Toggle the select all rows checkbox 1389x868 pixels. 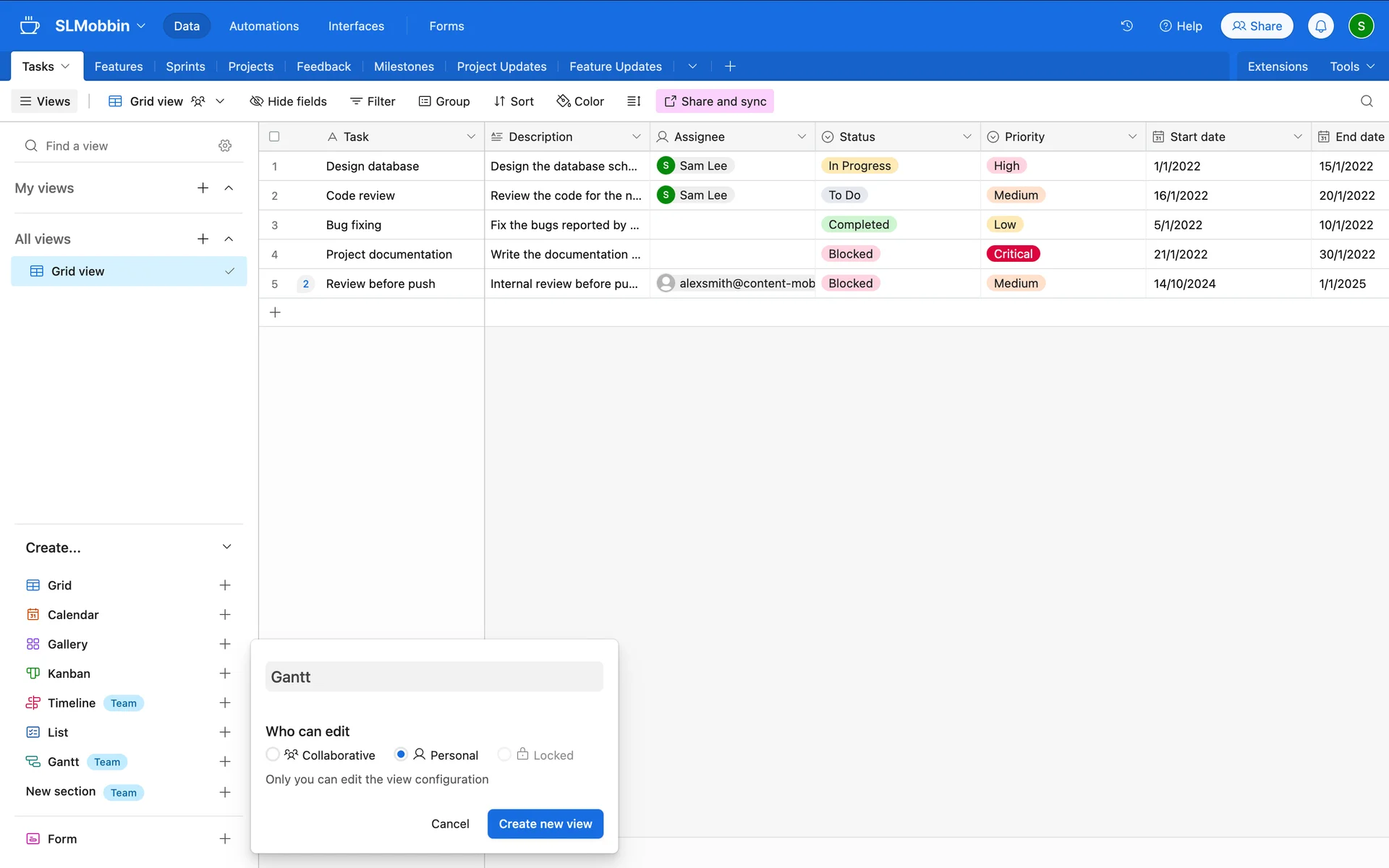click(274, 137)
